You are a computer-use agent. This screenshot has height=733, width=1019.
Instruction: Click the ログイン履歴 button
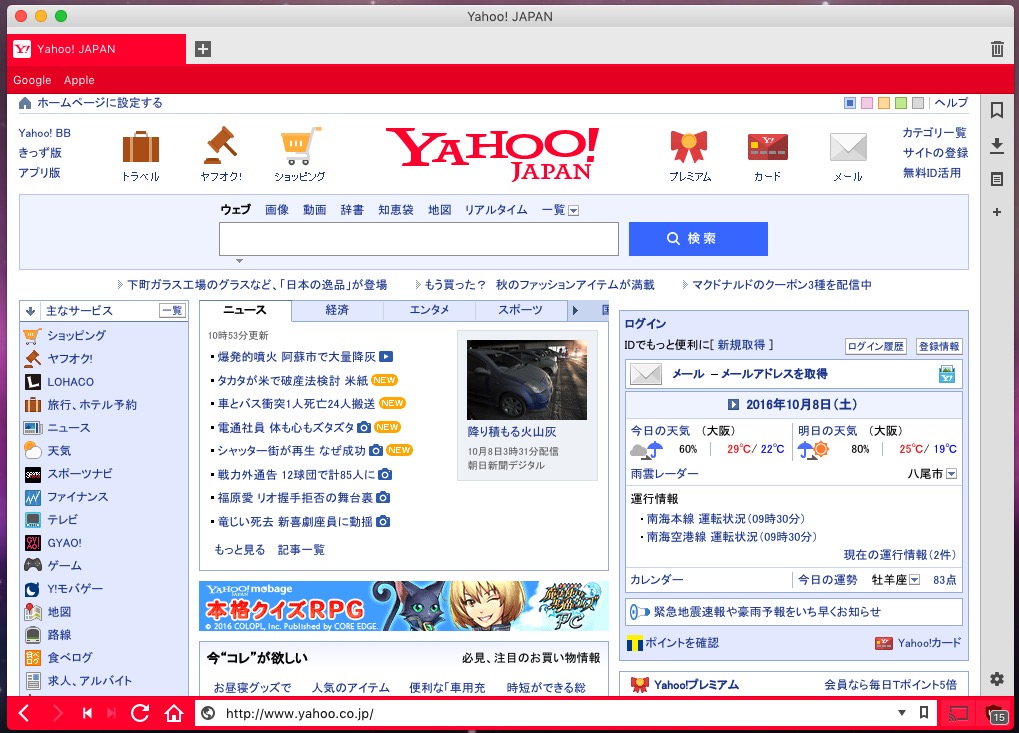click(875, 346)
